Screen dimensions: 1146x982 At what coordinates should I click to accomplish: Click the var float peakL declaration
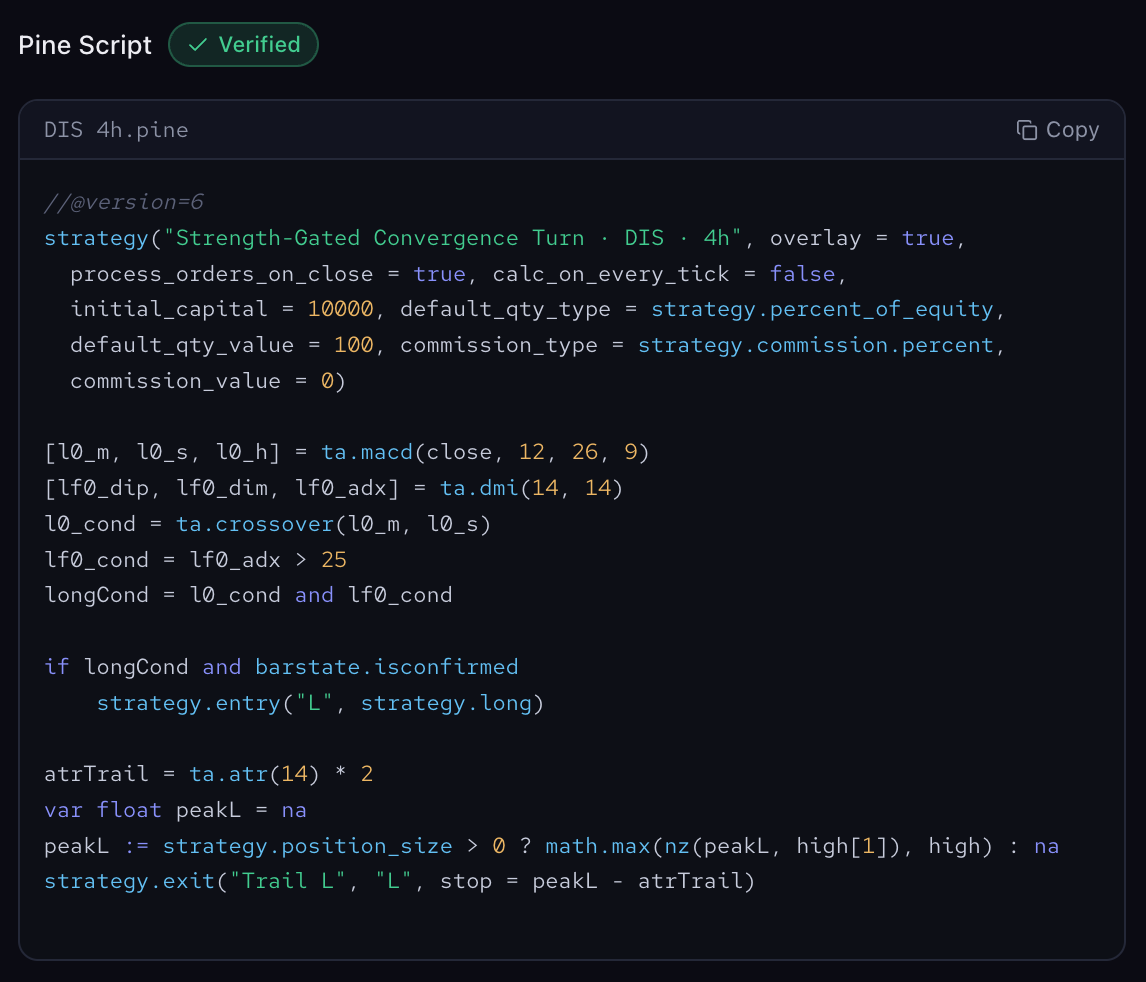pos(175,810)
